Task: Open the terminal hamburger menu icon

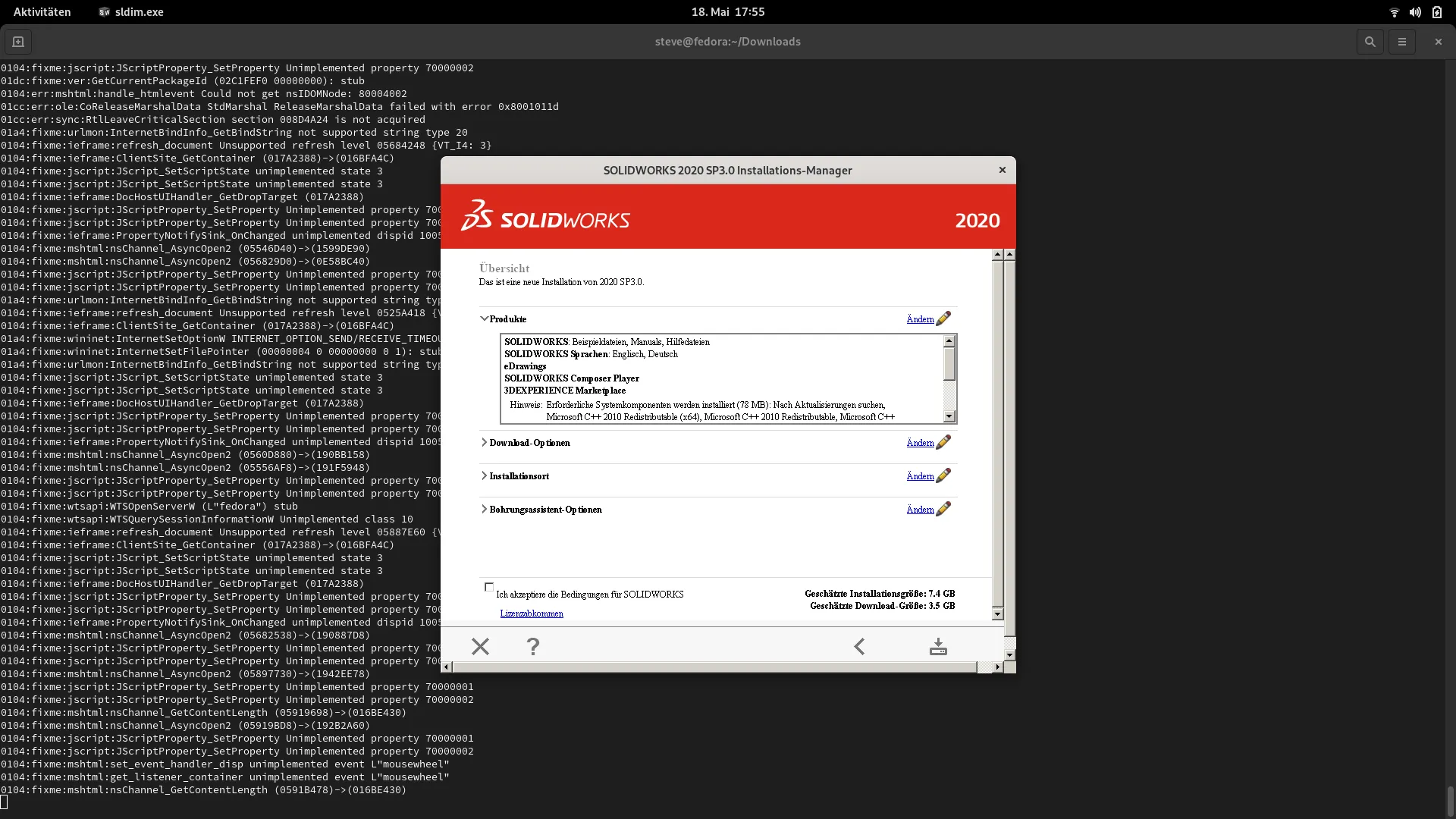Action: (1401, 42)
